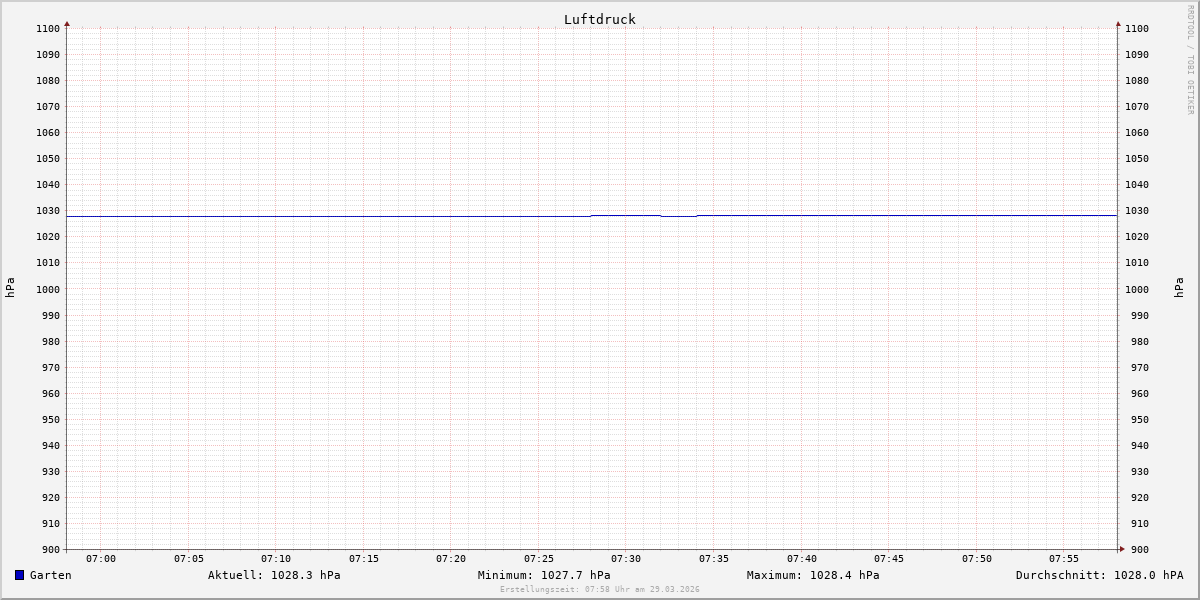The image size is (1200, 600).
Task: Click the red arrow at the X-axis right end
Action: tap(1122, 549)
